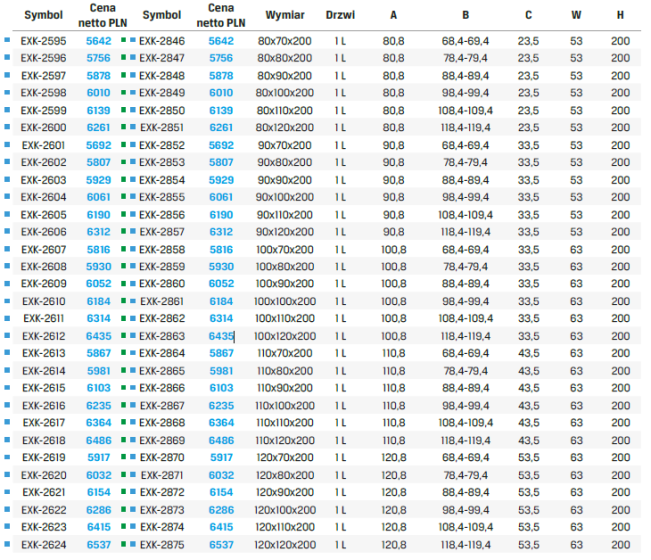The width and height of the screenshot is (651, 560).
Task: Select dimension 80x100x200
Action: click(x=284, y=93)
